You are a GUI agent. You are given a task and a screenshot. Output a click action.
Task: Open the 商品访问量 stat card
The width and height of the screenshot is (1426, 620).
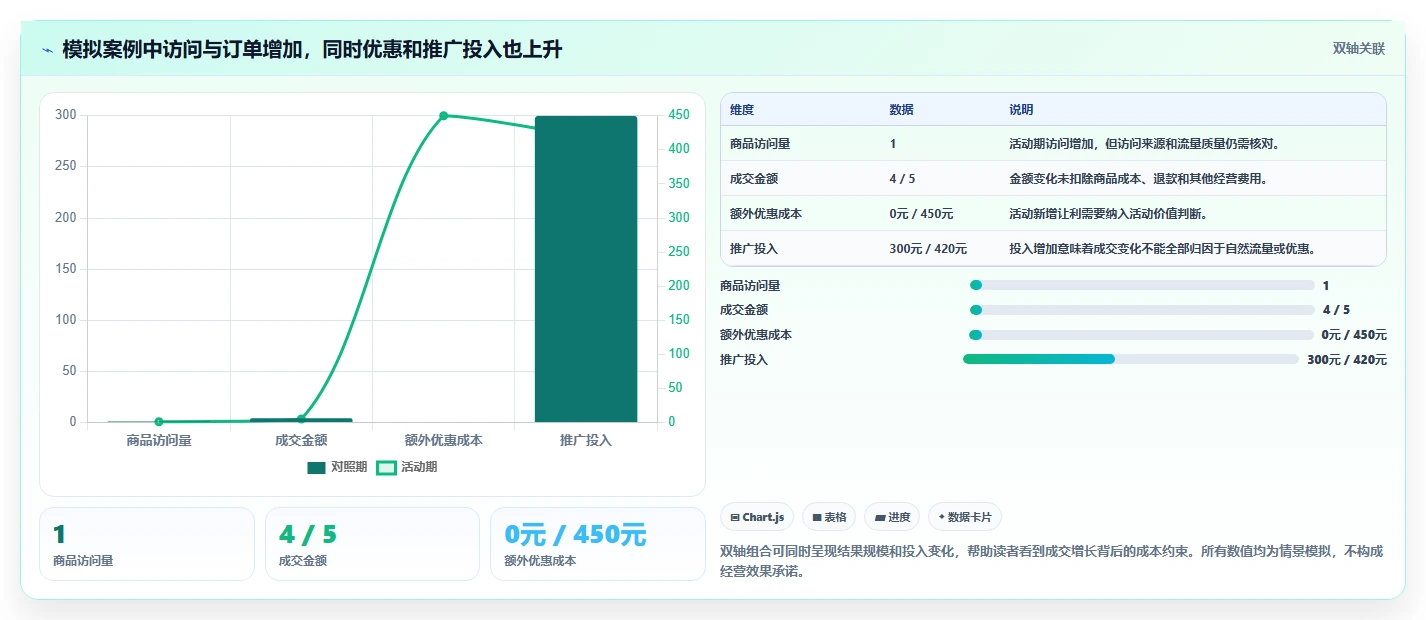147,544
